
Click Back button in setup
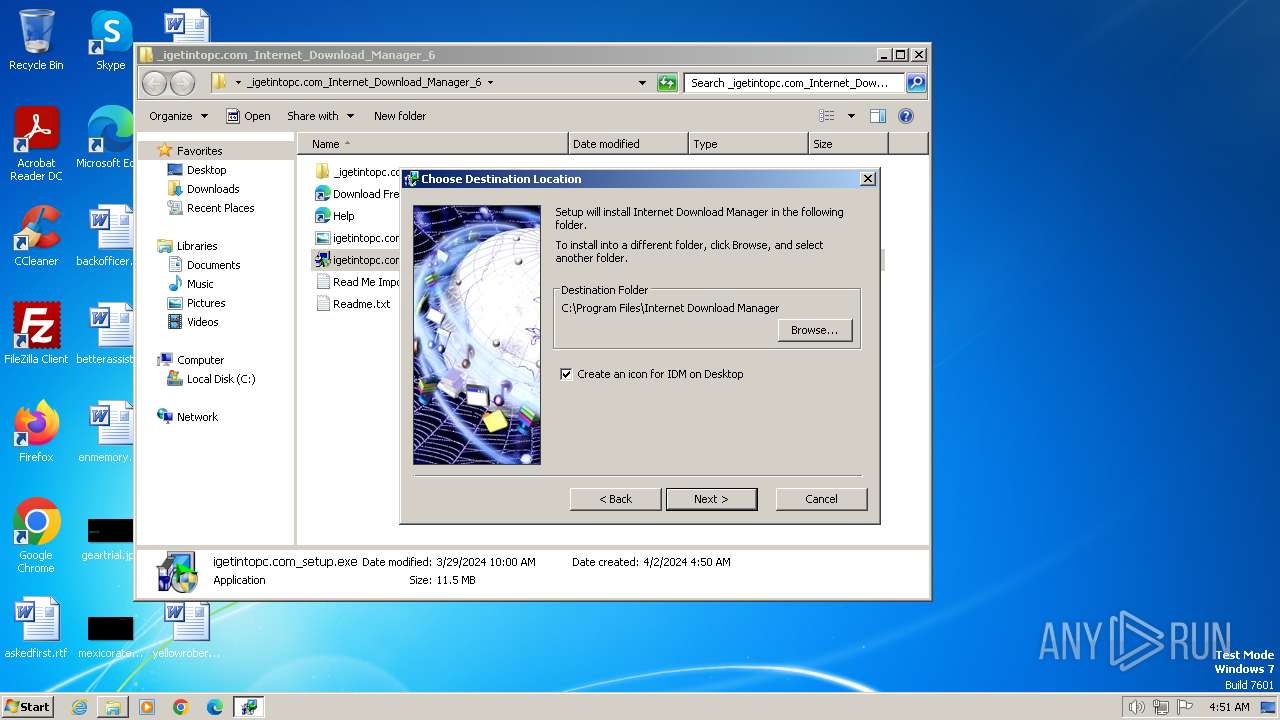point(615,499)
